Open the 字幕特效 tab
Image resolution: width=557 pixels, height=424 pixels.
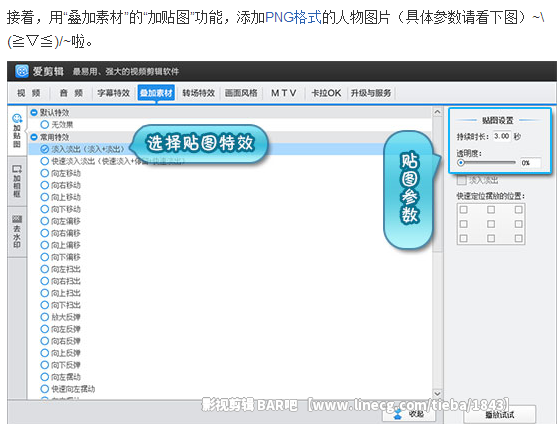[x=114, y=93]
